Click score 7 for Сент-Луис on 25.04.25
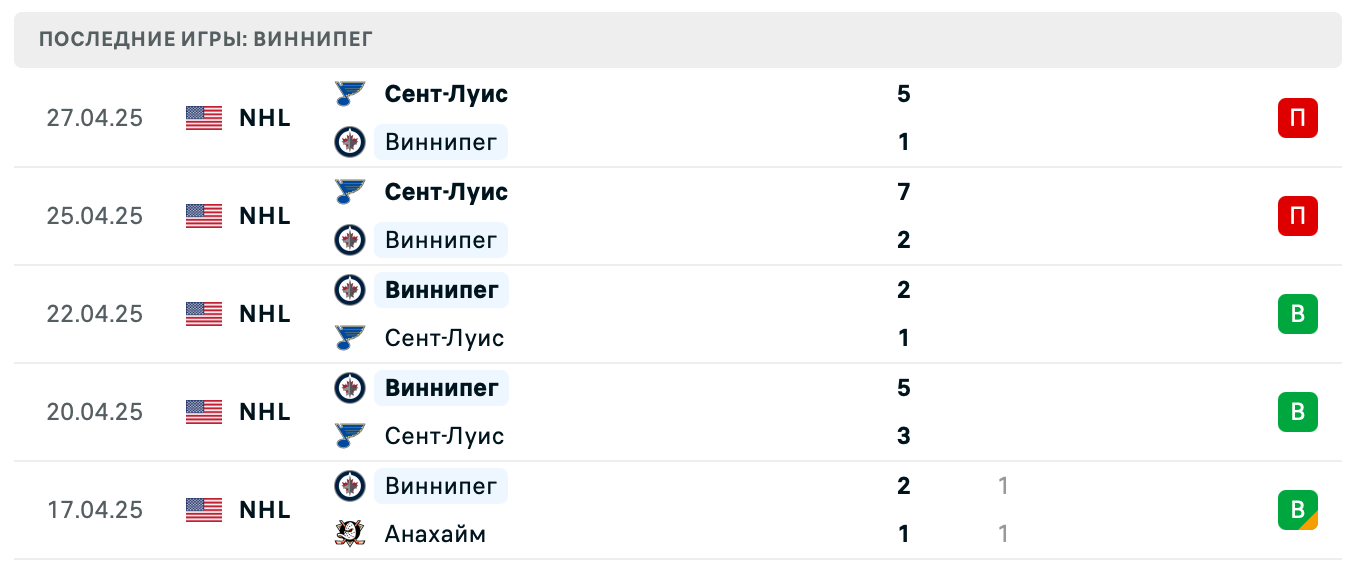1354x576 pixels. pos(903,192)
